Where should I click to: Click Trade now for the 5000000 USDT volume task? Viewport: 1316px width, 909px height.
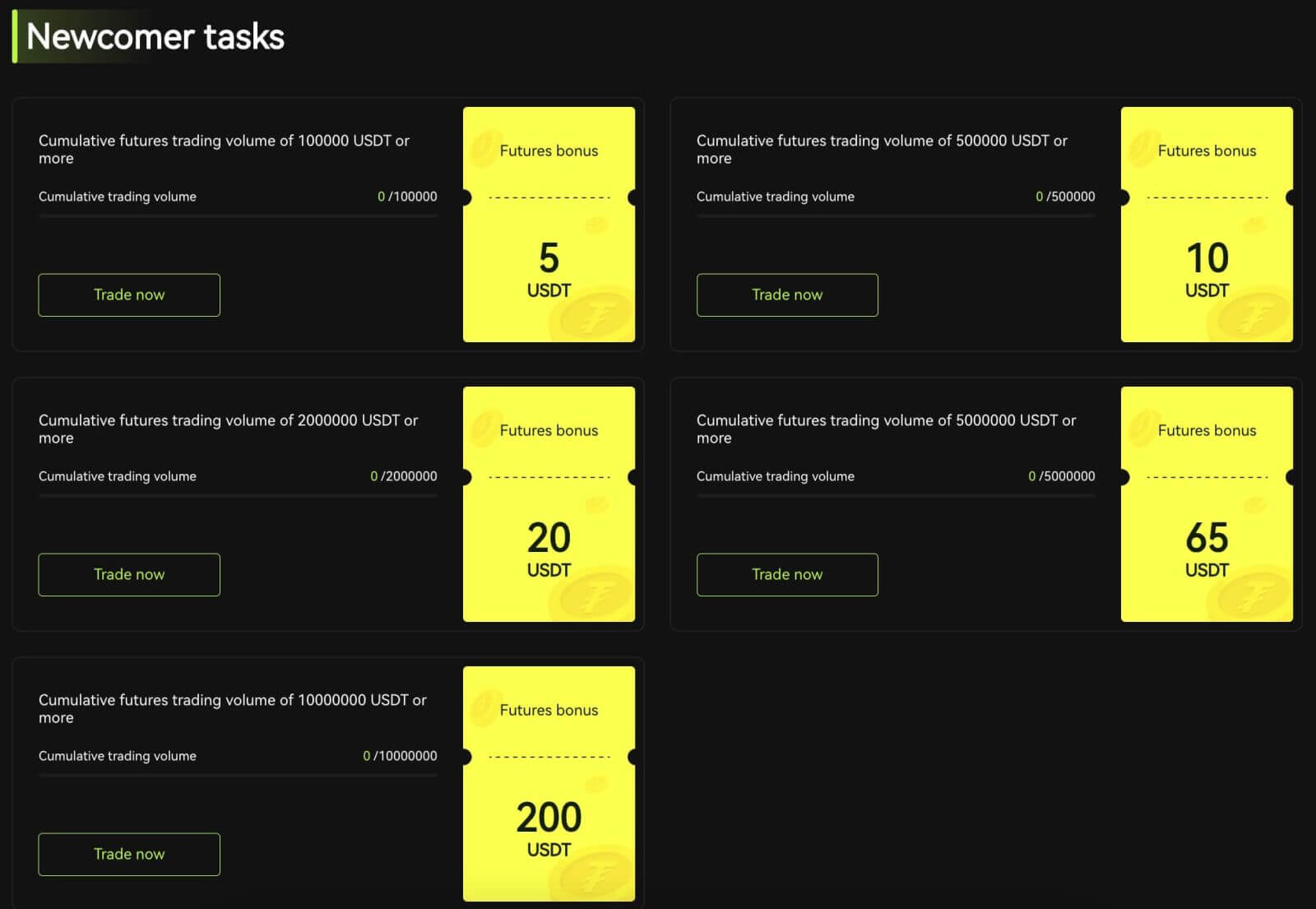pyautogui.click(x=786, y=574)
